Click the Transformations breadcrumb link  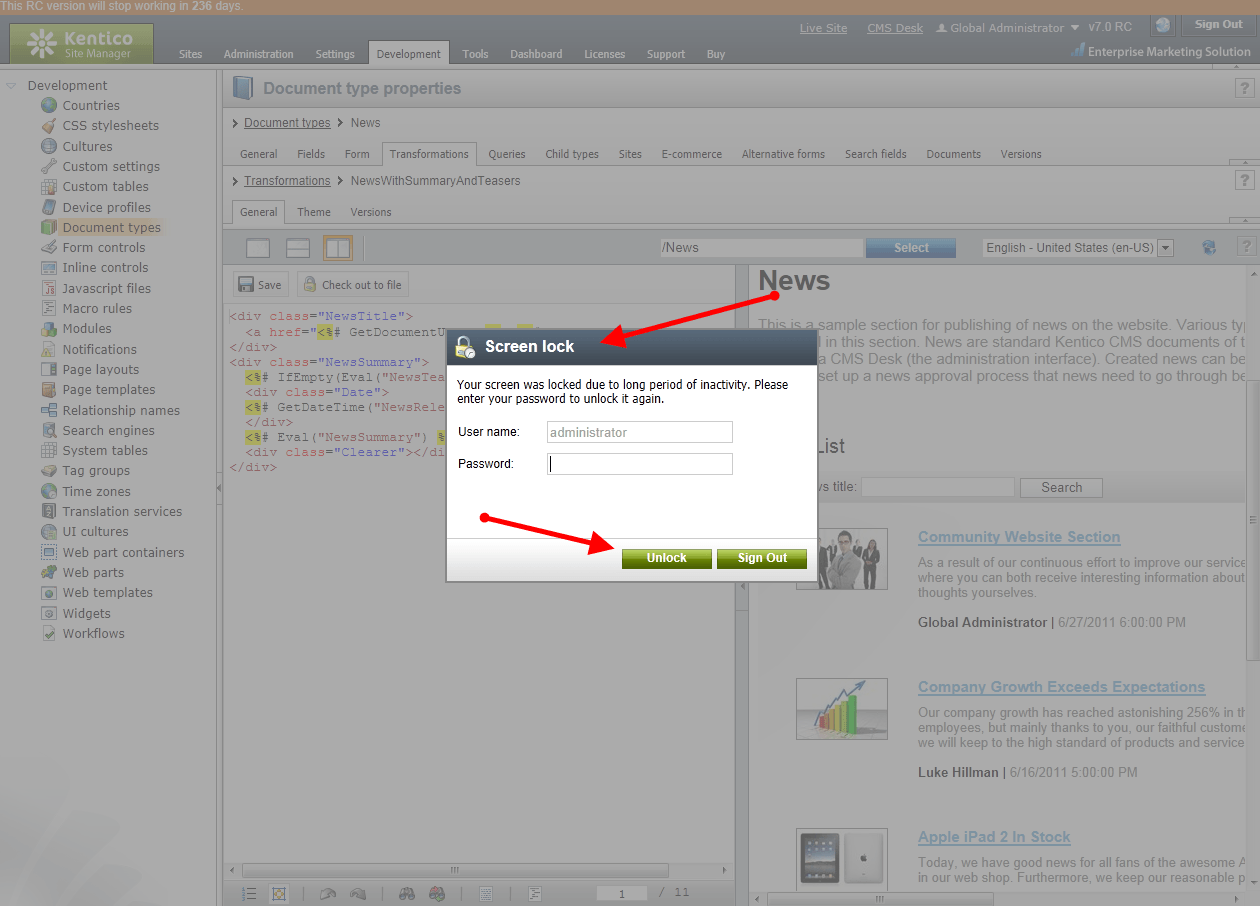[287, 181]
